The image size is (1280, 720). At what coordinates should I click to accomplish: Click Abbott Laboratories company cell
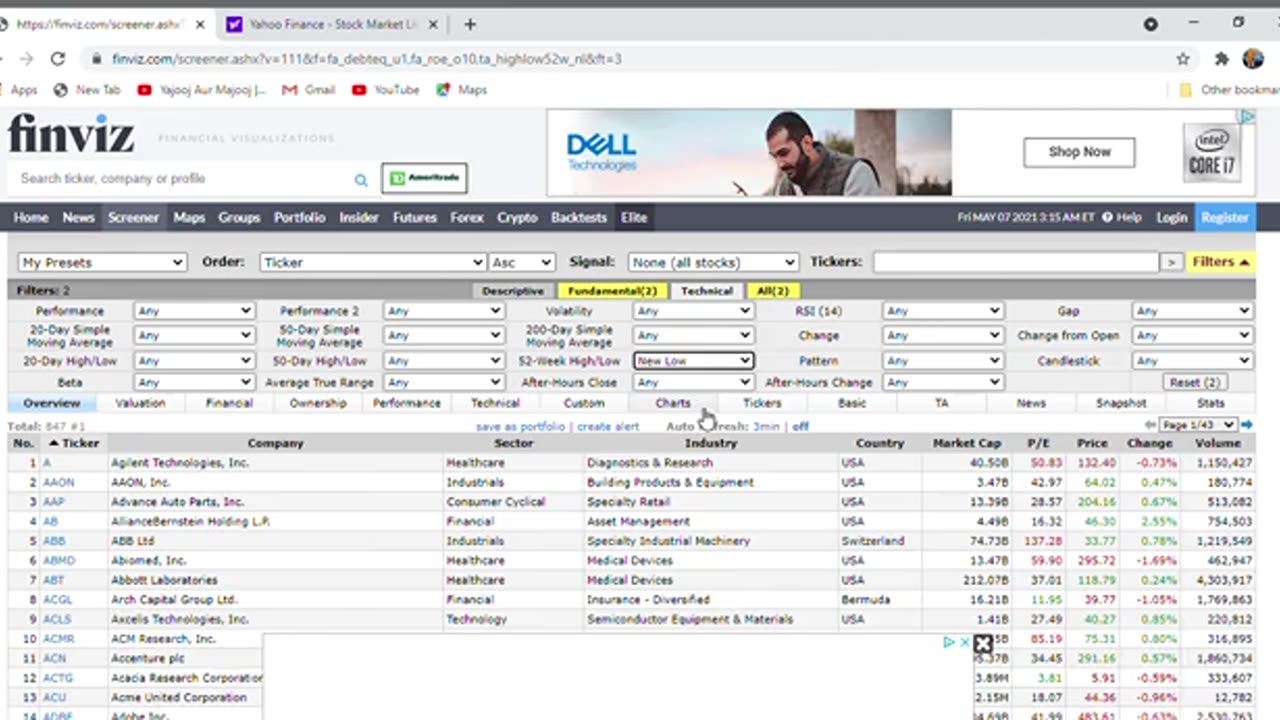(x=274, y=580)
